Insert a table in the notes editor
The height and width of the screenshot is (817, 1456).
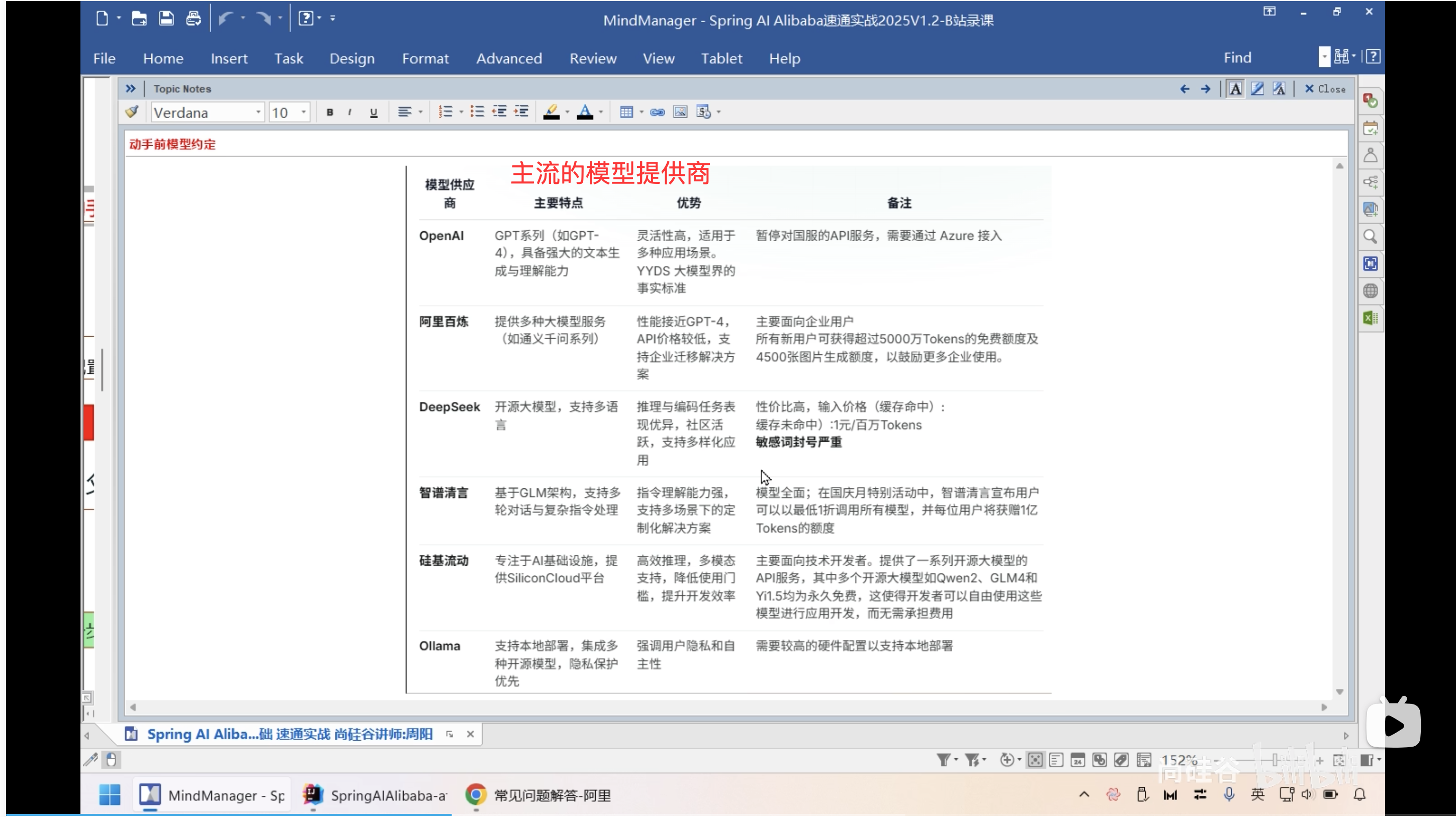point(627,112)
